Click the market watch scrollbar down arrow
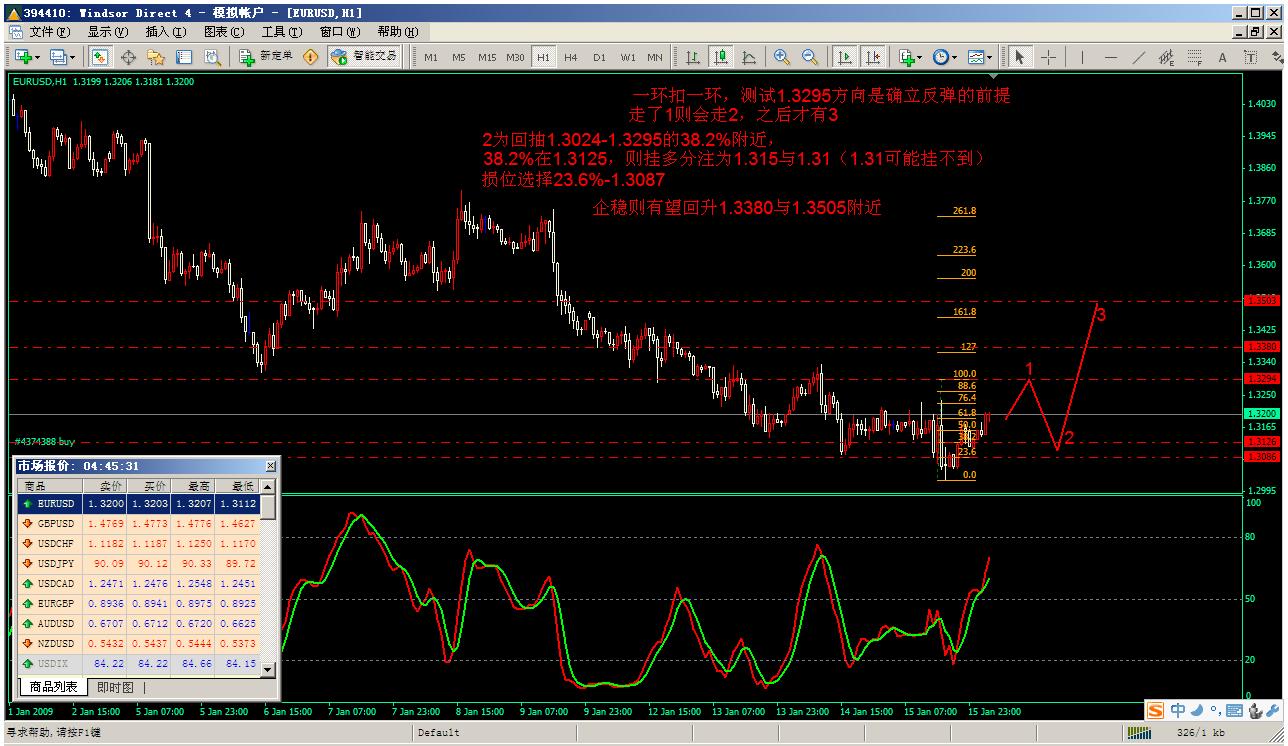This screenshot has width=1288, height=746. [268, 671]
